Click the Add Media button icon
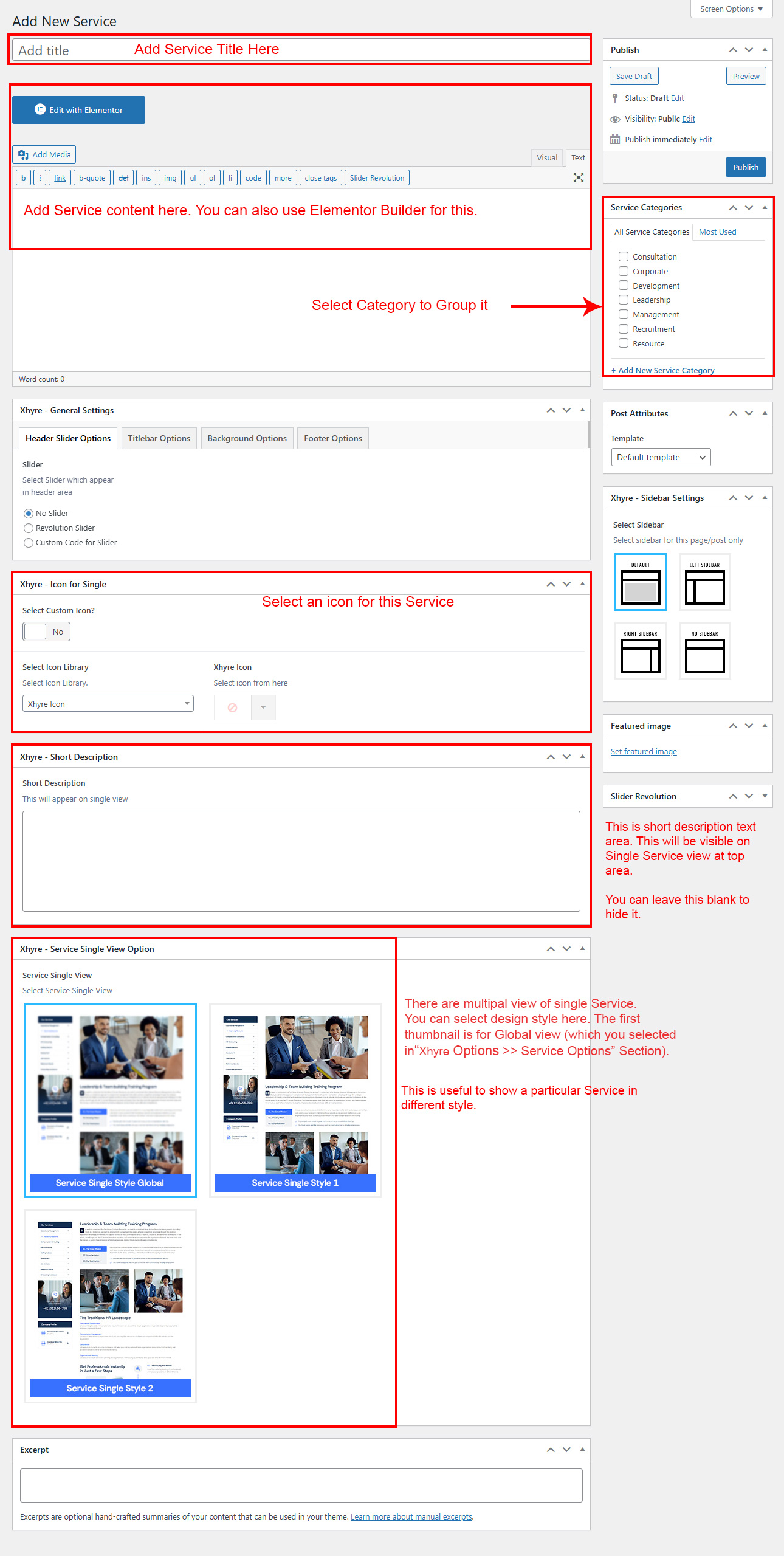Image resolution: width=784 pixels, height=1556 pixels. (x=24, y=154)
